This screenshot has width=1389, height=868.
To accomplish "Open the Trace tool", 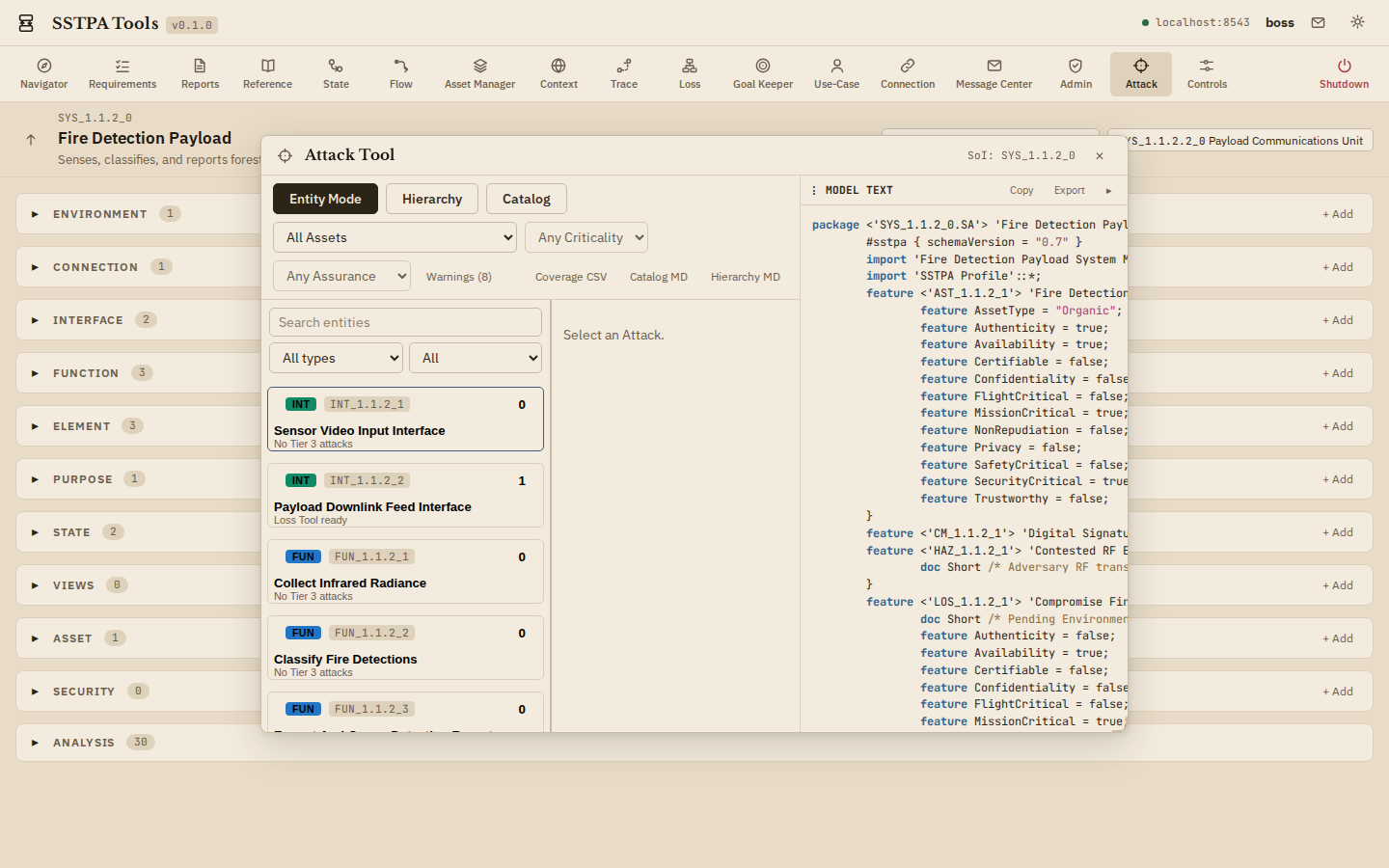I will point(624,73).
